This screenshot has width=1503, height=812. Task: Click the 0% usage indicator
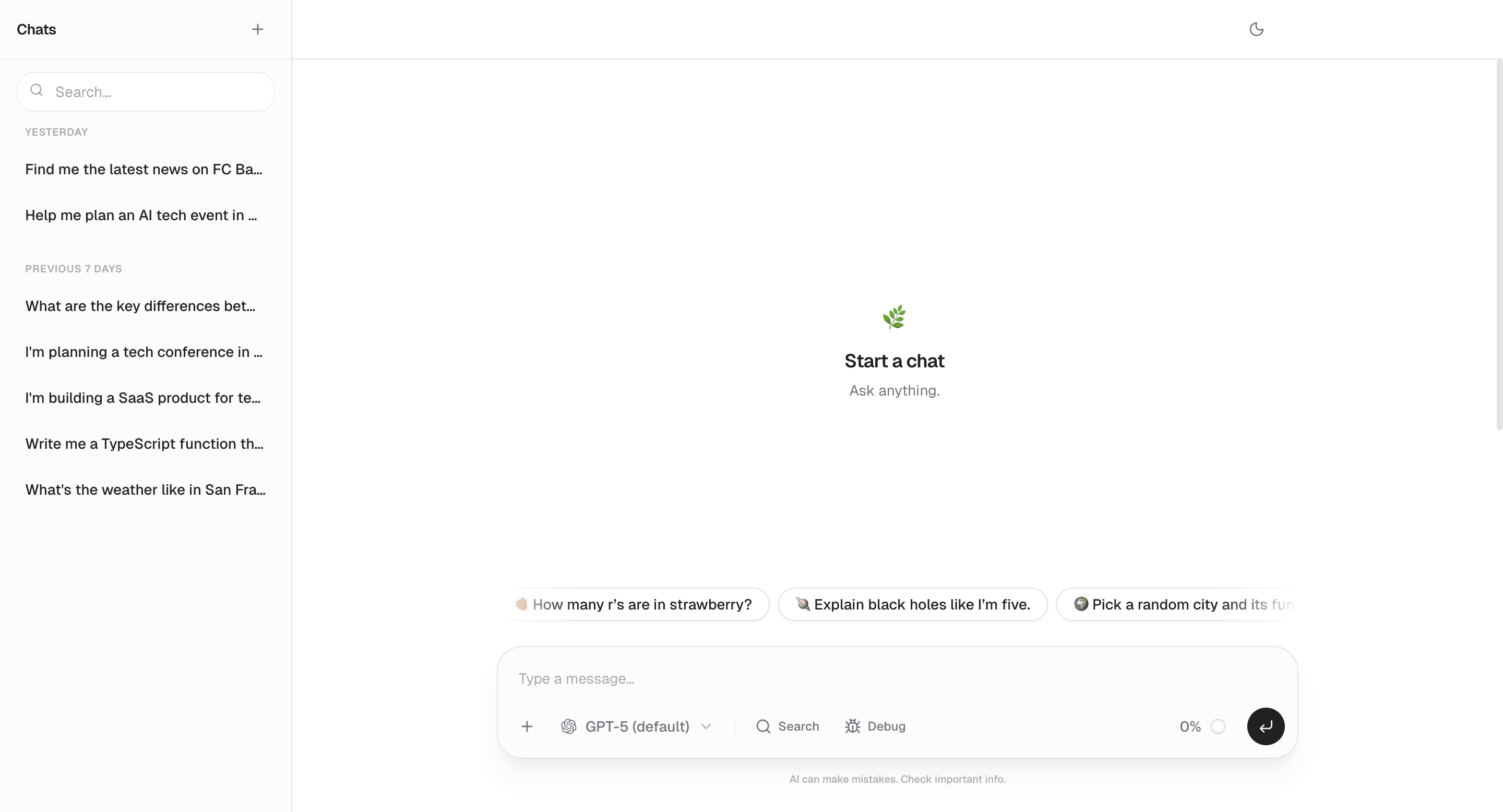1189,726
